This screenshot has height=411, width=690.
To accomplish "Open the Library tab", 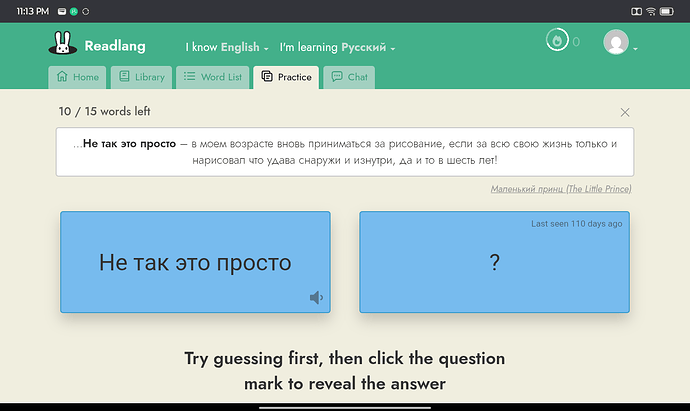I will [x=142, y=77].
